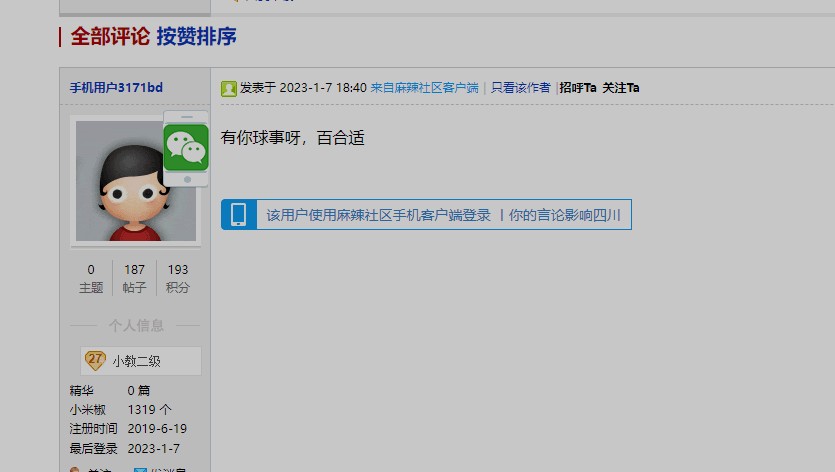Click the level 27 badge icon
The width and height of the screenshot is (835, 472).
tap(95, 360)
